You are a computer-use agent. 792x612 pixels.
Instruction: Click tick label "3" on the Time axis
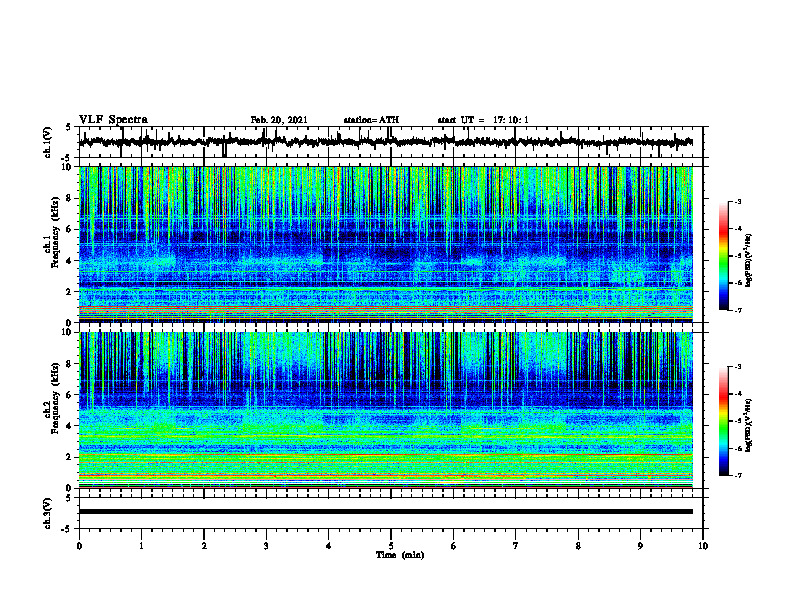coord(266,546)
